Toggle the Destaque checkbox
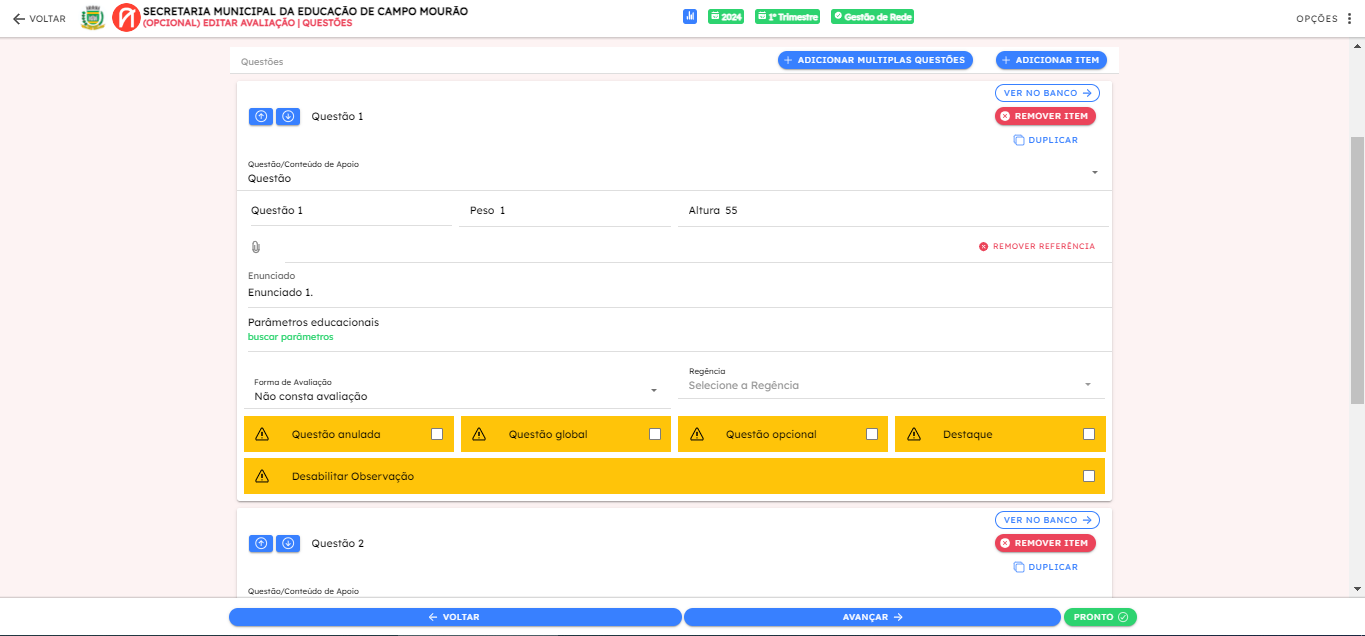This screenshot has height=636, width=1365. (1089, 434)
